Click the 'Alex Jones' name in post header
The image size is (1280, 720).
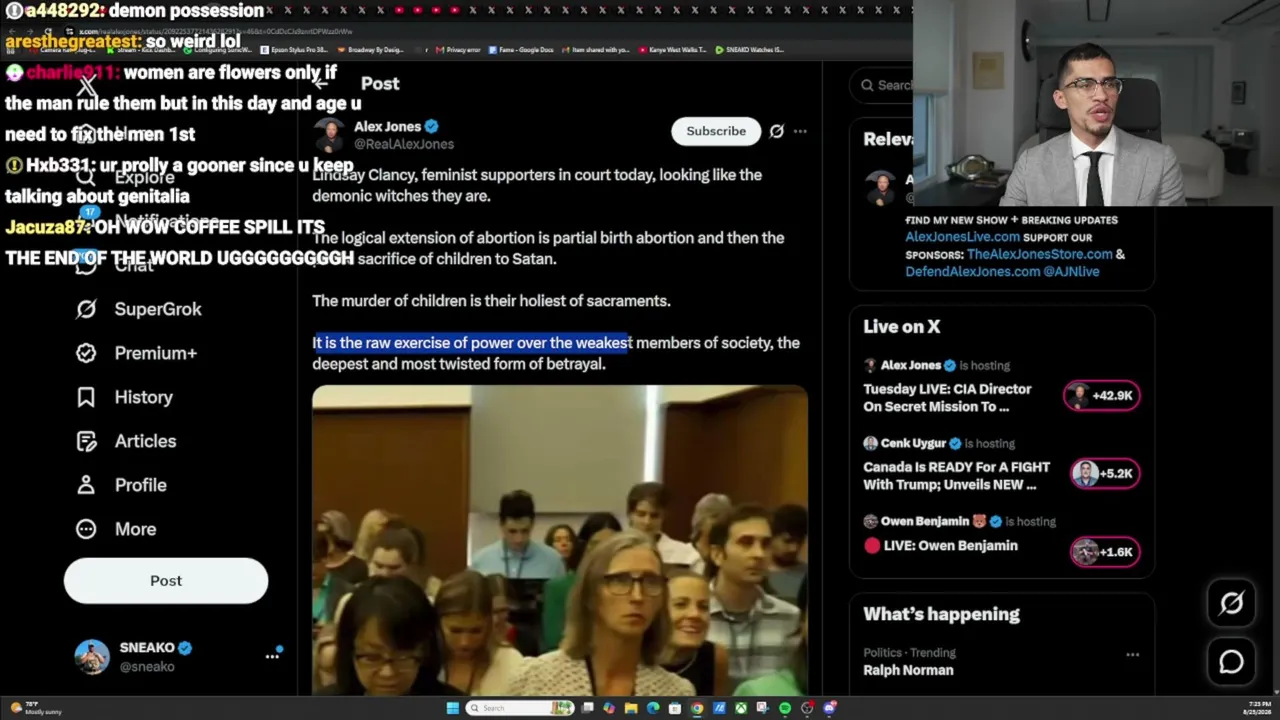coord(387,127)
